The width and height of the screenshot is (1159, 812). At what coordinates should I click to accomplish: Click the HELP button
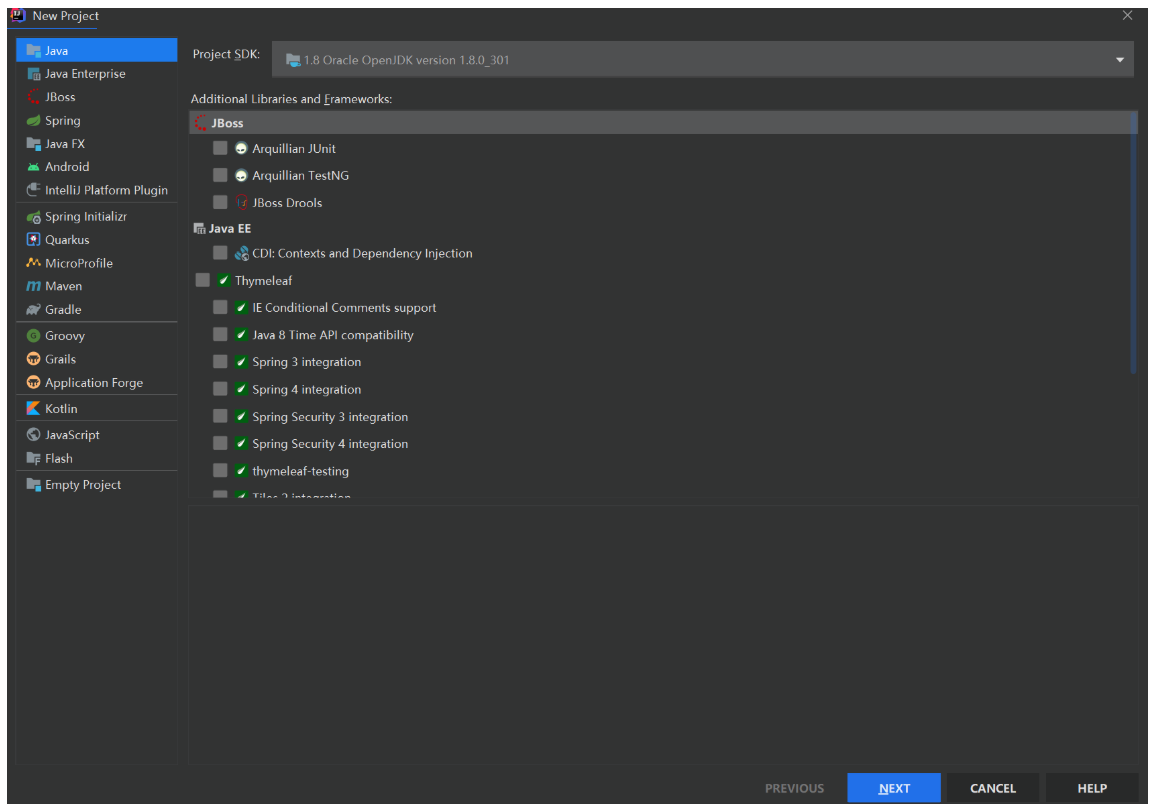pyautogui.click(x=1092, y=788)
